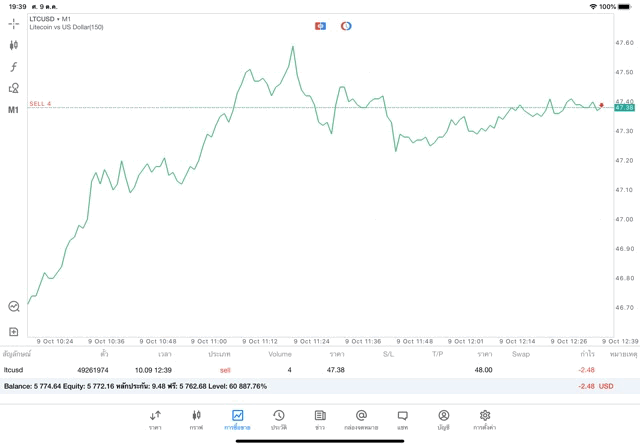The image size is (640, 447).
Task: Tap the Wi-Fi icon in status bar
Action: click(x=593, y=7)
